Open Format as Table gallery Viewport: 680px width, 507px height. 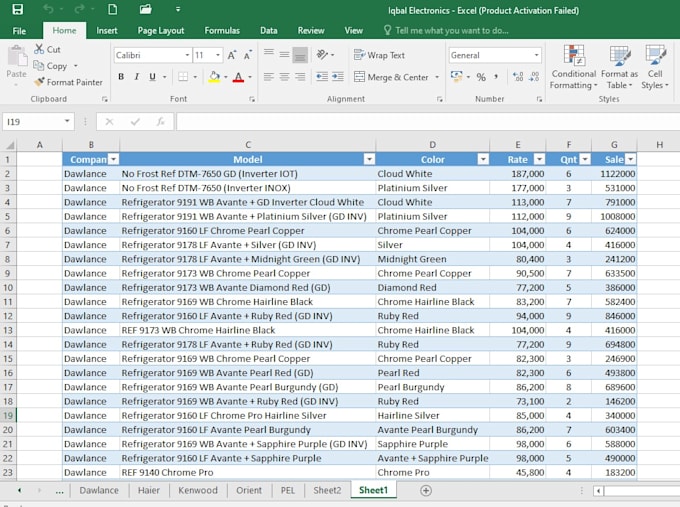[619, 67]
